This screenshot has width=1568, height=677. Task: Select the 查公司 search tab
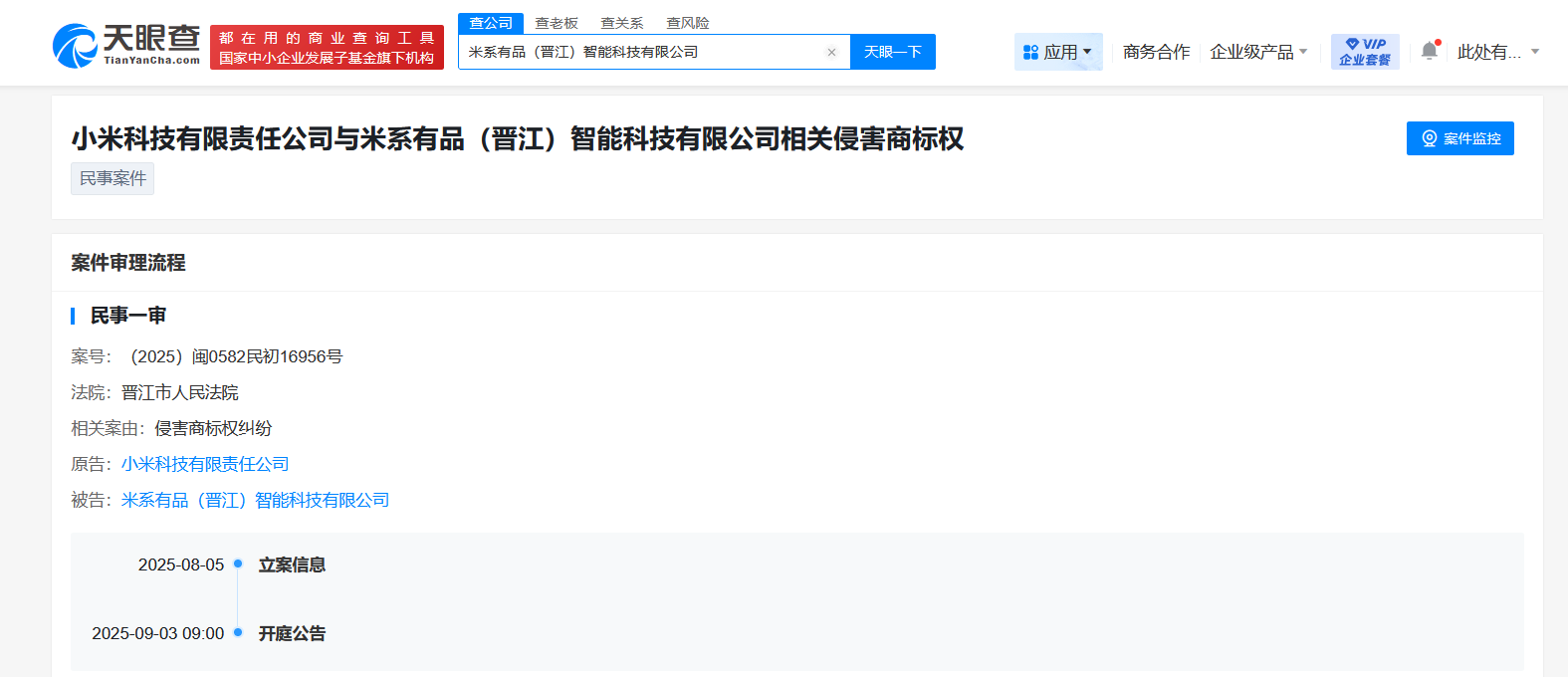(491, 23)
